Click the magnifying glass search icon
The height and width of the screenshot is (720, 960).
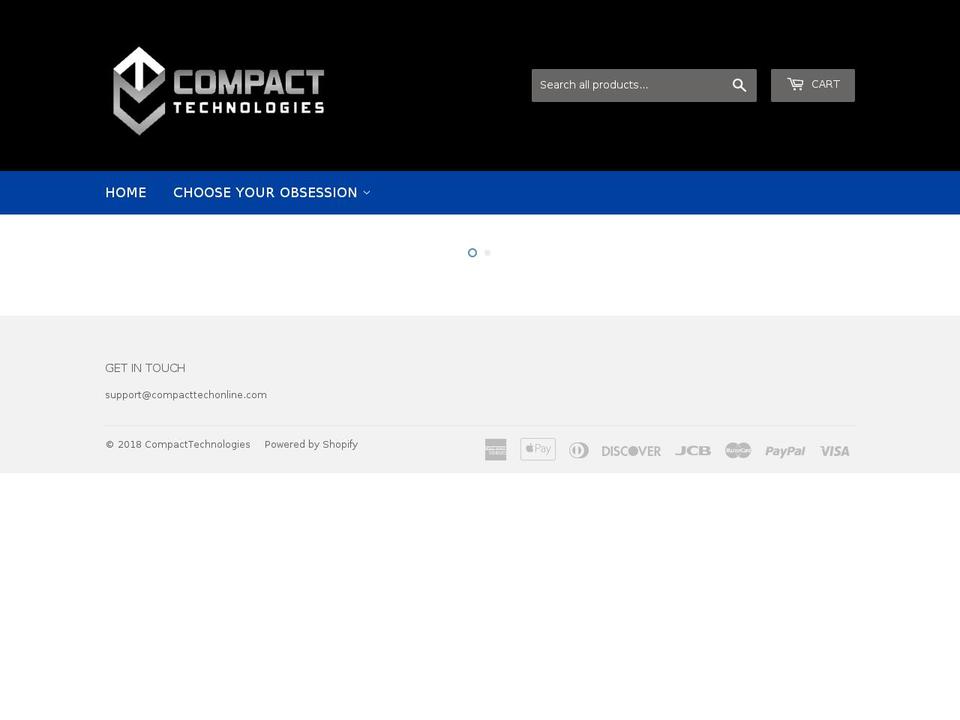tap(739, 85)
